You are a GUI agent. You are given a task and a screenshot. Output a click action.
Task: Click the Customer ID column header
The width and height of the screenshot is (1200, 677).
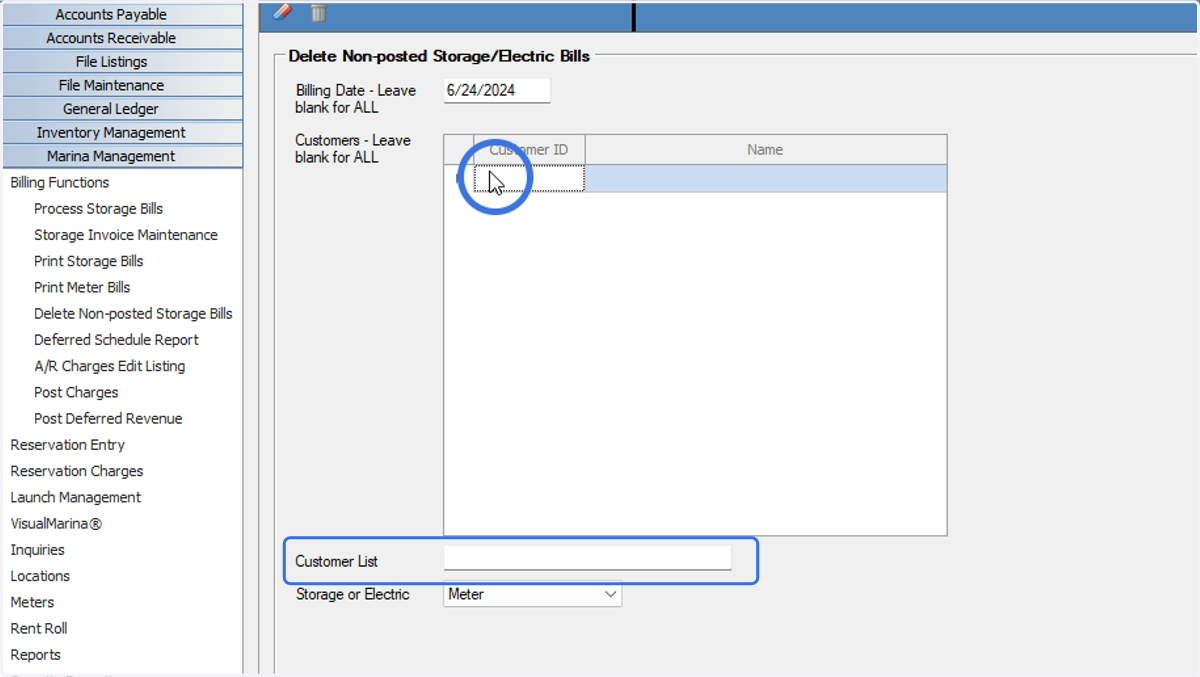point(529,150)
